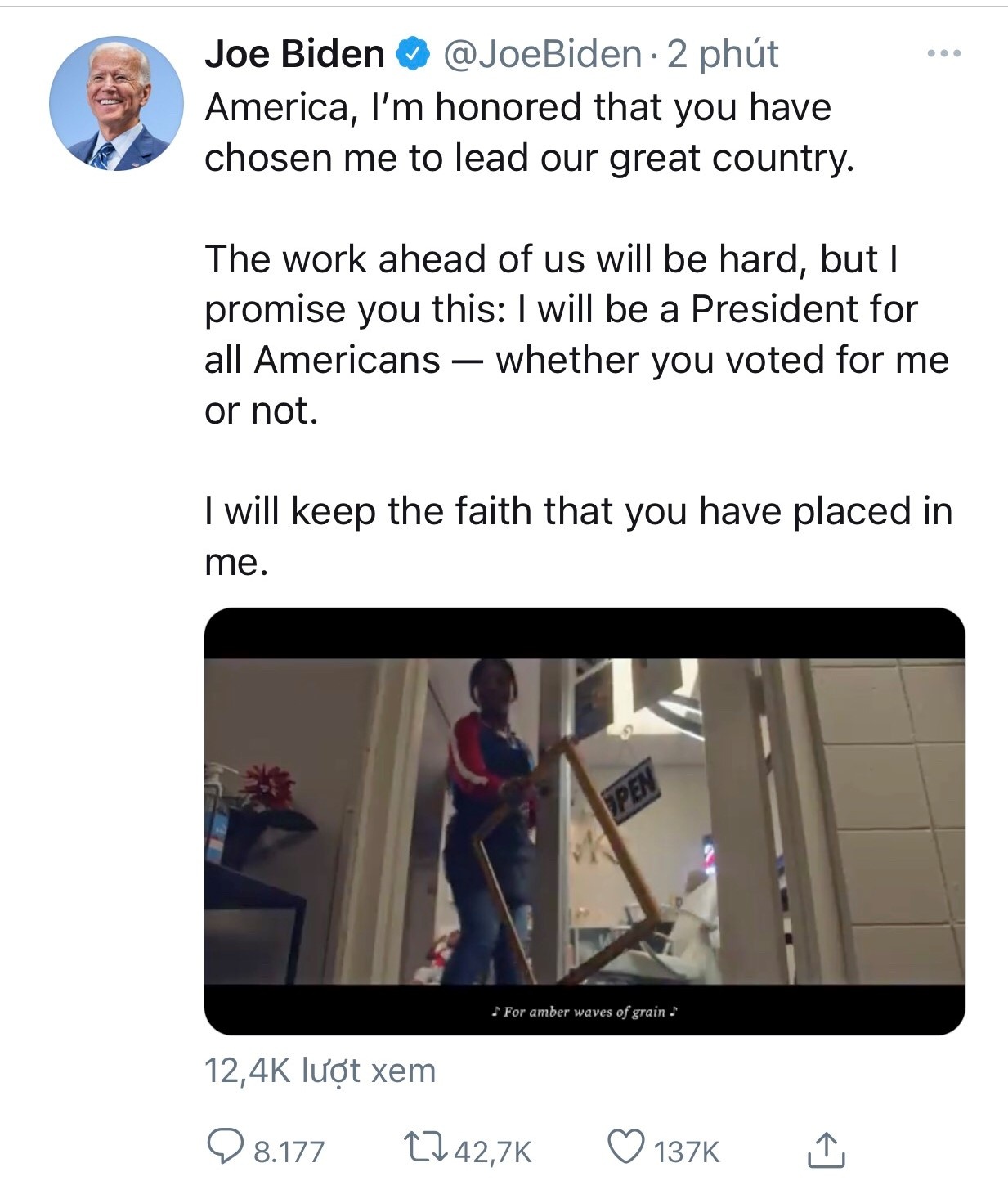Click the @JoeBiden handle

(x=542, y=54)
